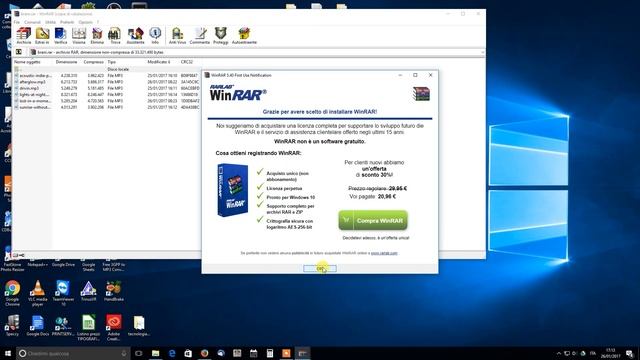Click the Autoestraente toolbar icon
Image resolution: width=640 pixels, height=360 pixels.
[244, 36]
